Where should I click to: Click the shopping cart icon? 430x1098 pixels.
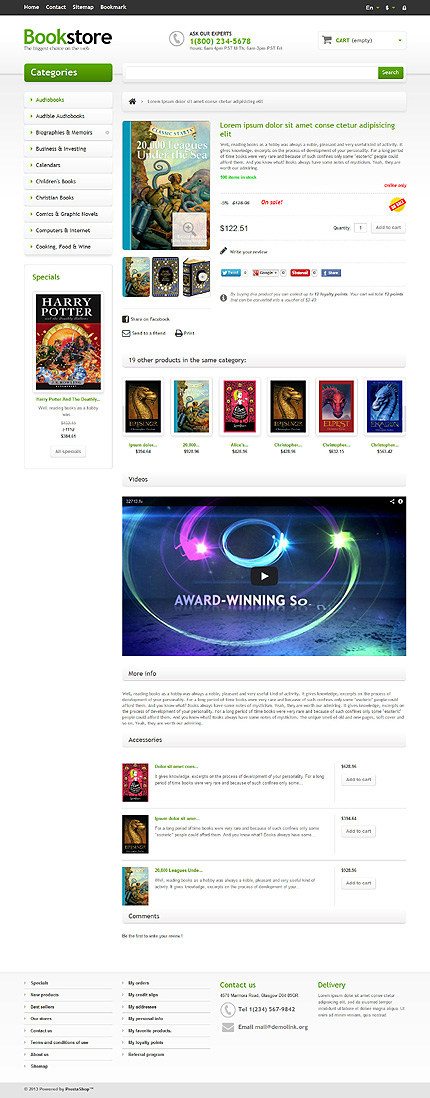[x=326, y=40]
